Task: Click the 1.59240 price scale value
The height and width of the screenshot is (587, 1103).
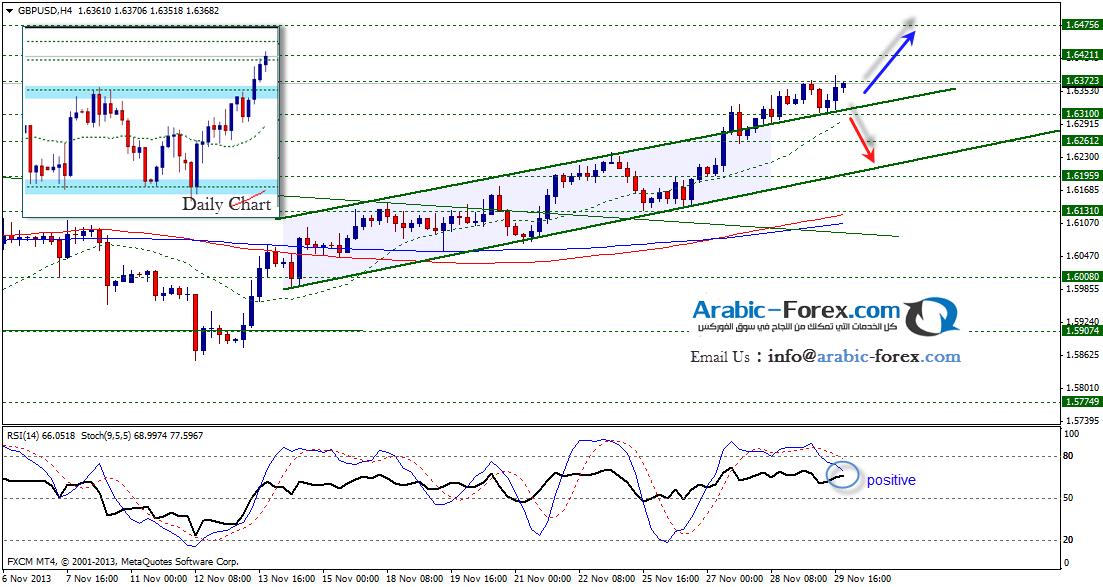Action: pos(1082,320)
